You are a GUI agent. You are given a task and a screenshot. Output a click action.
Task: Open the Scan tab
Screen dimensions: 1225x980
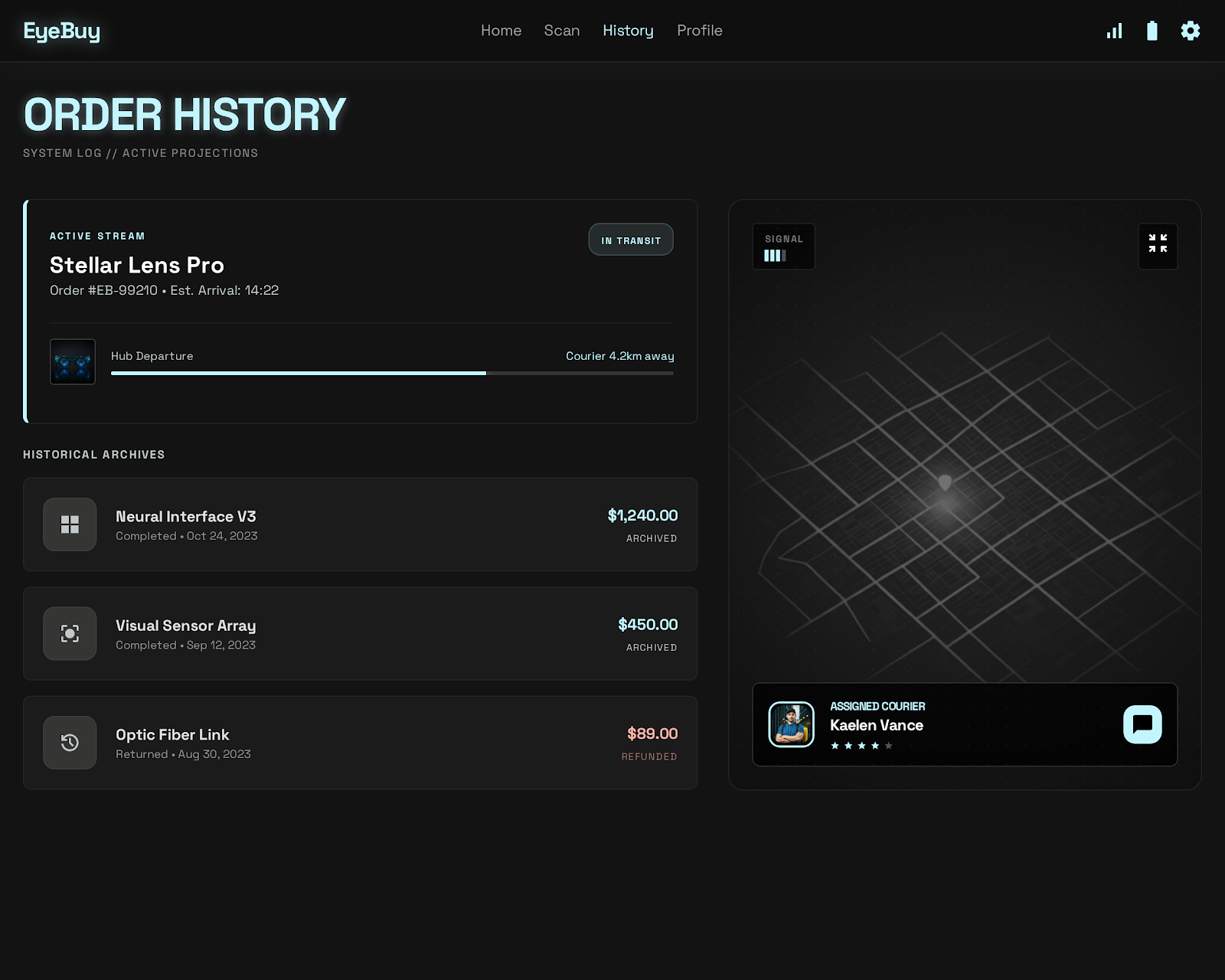(561, 31)
